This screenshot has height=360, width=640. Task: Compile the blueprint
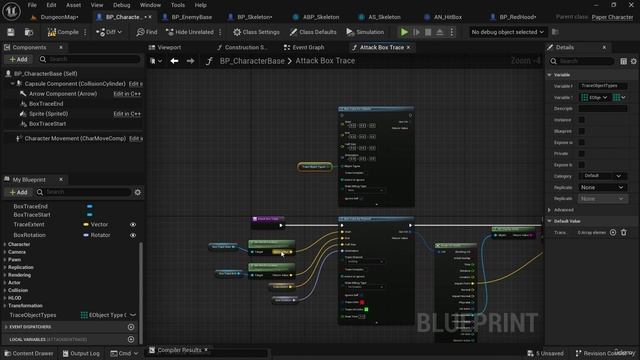(x=63, y=32)
